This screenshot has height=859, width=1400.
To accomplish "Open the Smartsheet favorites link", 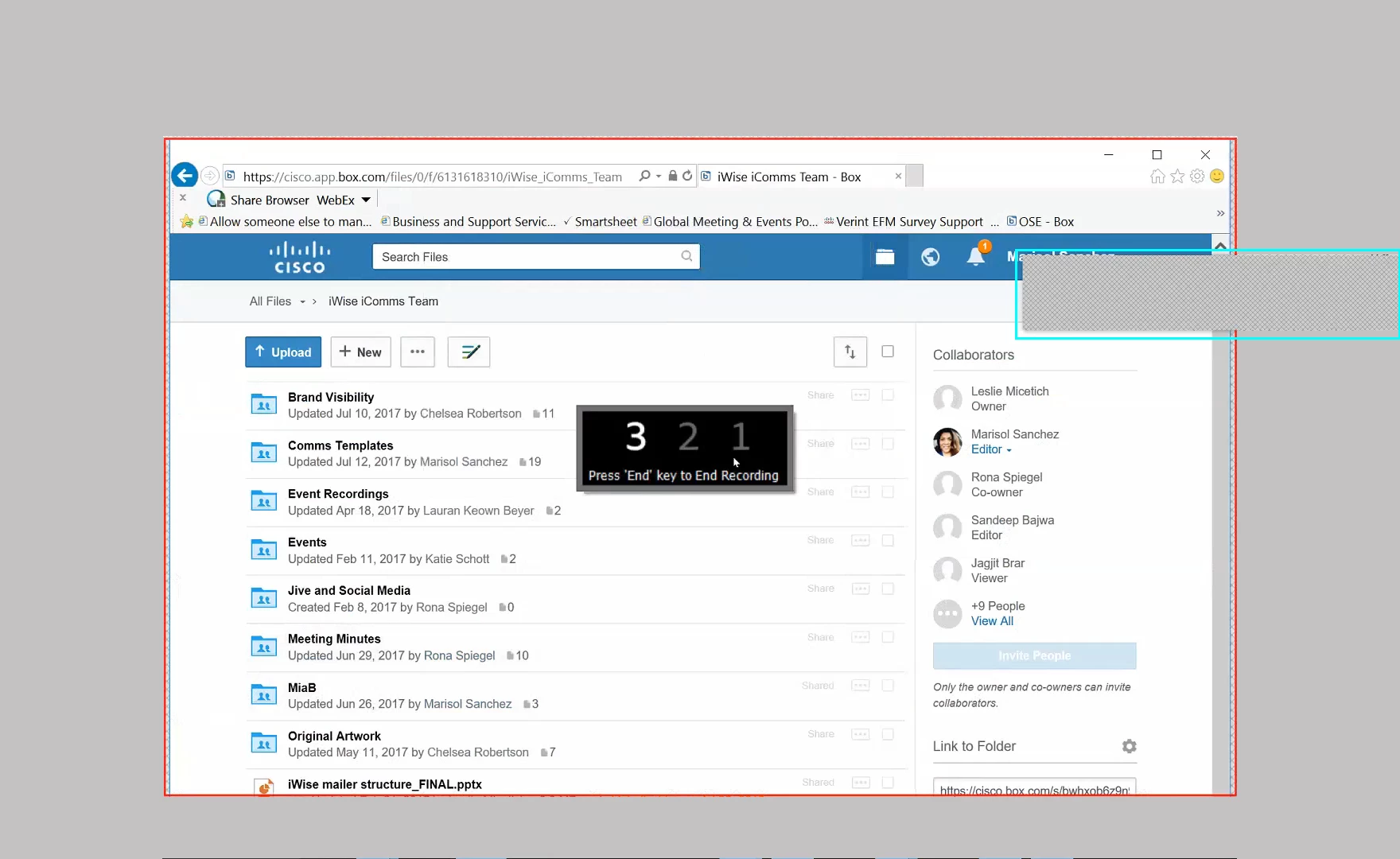I will [x=600, y=222].
